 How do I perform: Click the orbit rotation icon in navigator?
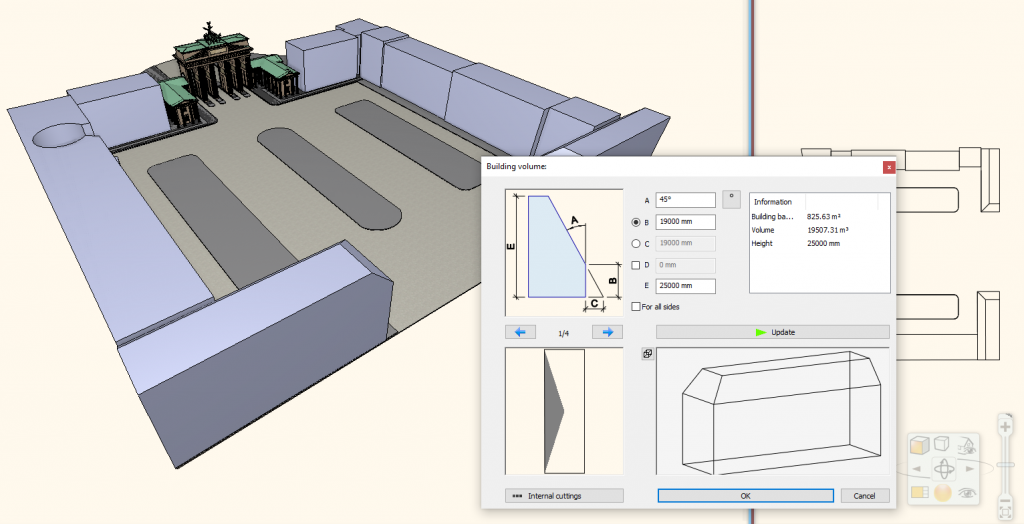[944, 468]
